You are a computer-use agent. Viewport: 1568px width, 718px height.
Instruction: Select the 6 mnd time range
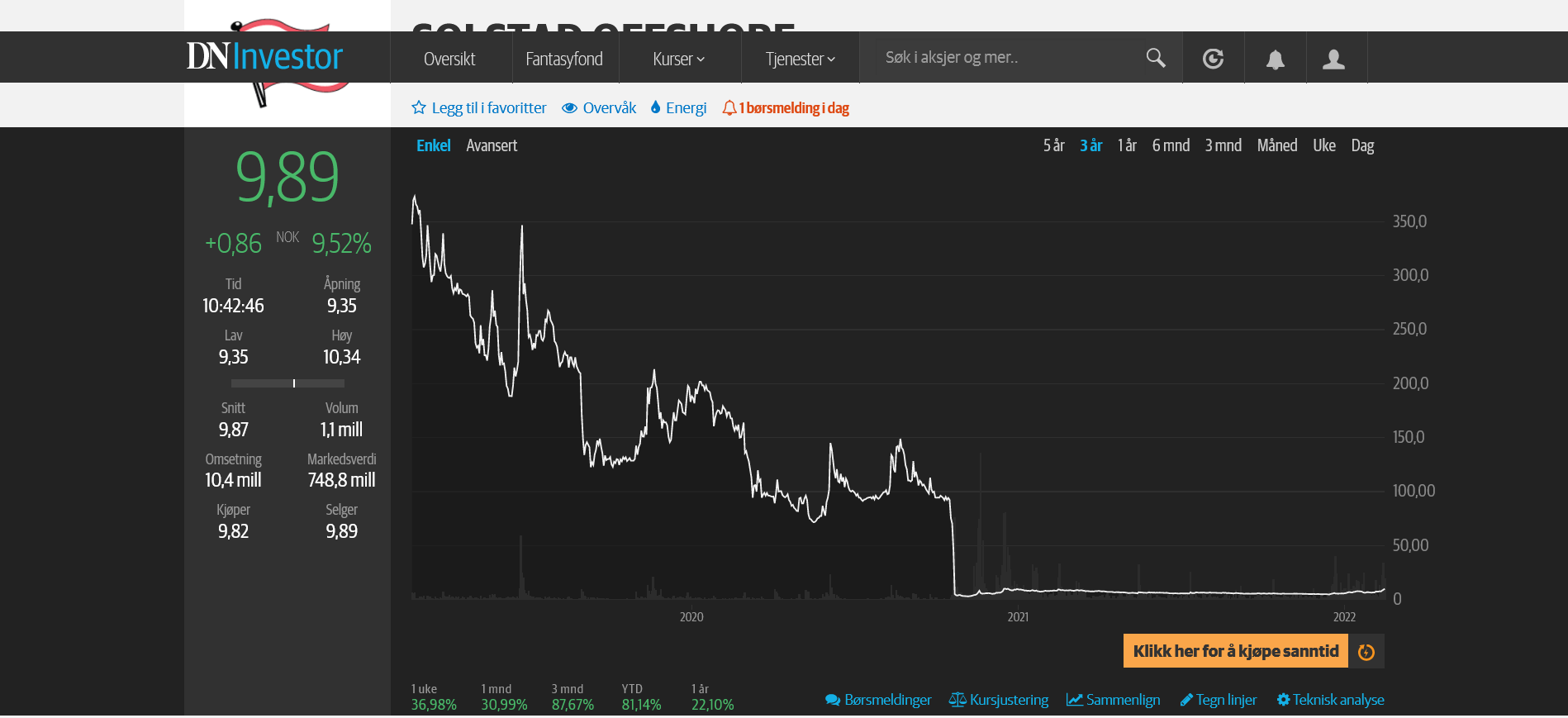(1171, 145)
